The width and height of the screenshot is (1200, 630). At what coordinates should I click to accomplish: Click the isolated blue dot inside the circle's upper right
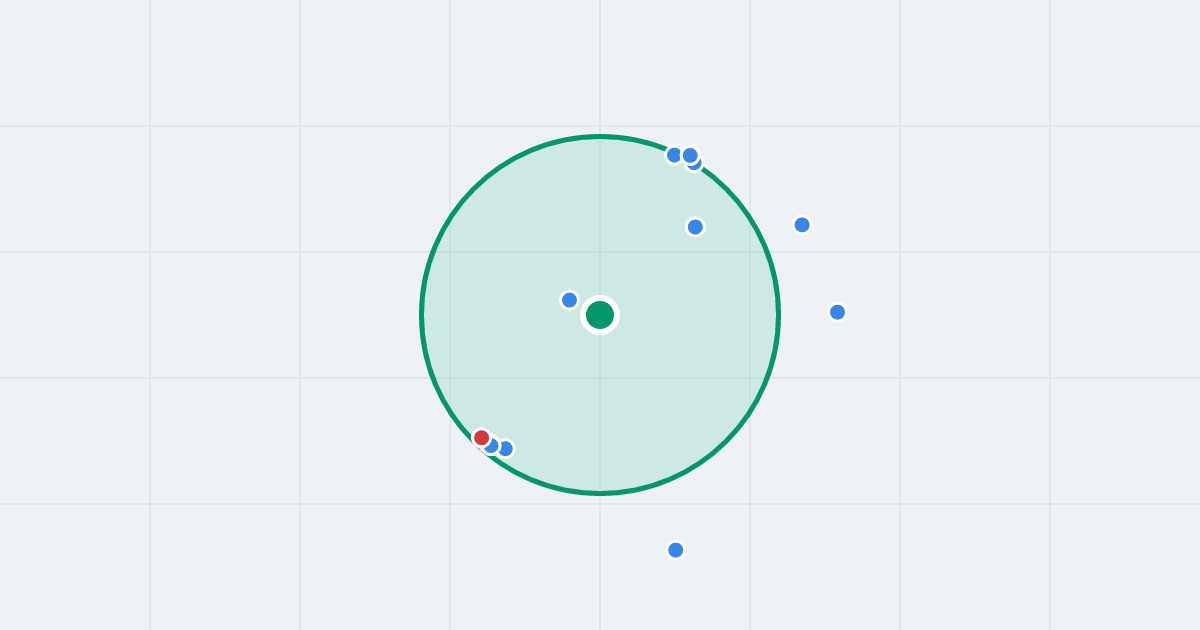coord(695,227)
